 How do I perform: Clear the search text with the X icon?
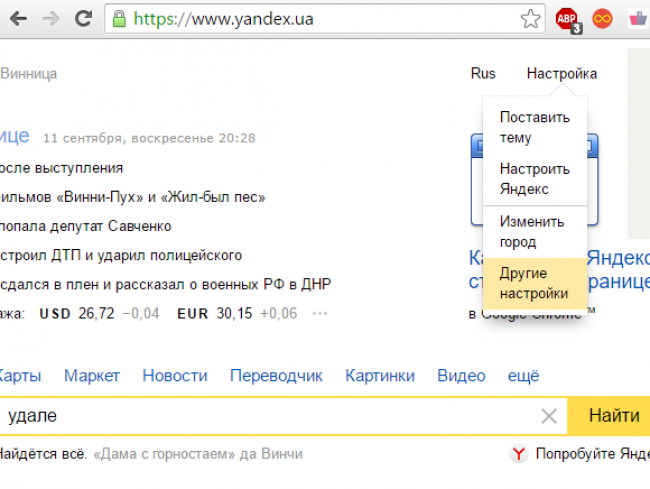click(x=548, y=417)
